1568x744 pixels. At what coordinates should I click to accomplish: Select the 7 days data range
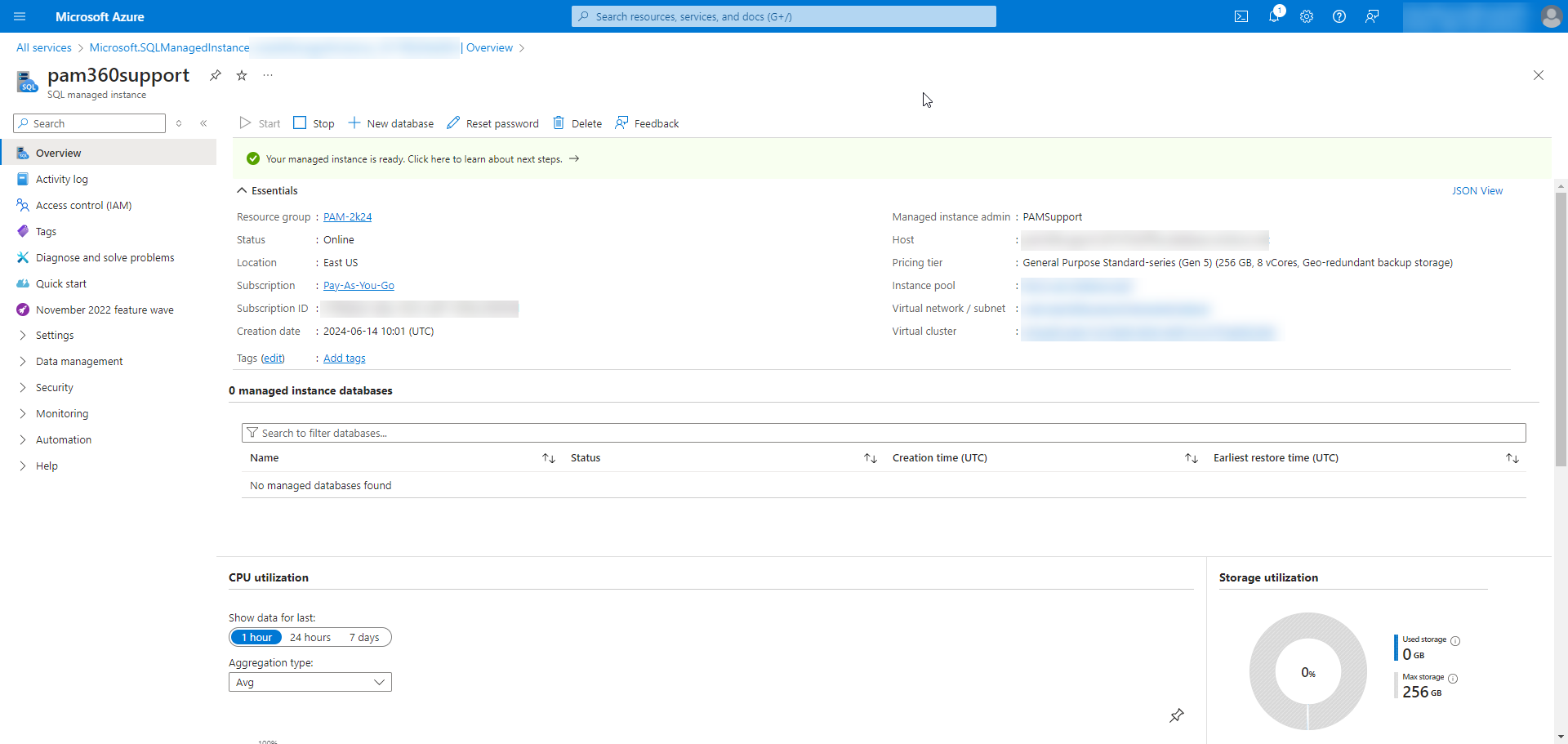tap(363, 637)
